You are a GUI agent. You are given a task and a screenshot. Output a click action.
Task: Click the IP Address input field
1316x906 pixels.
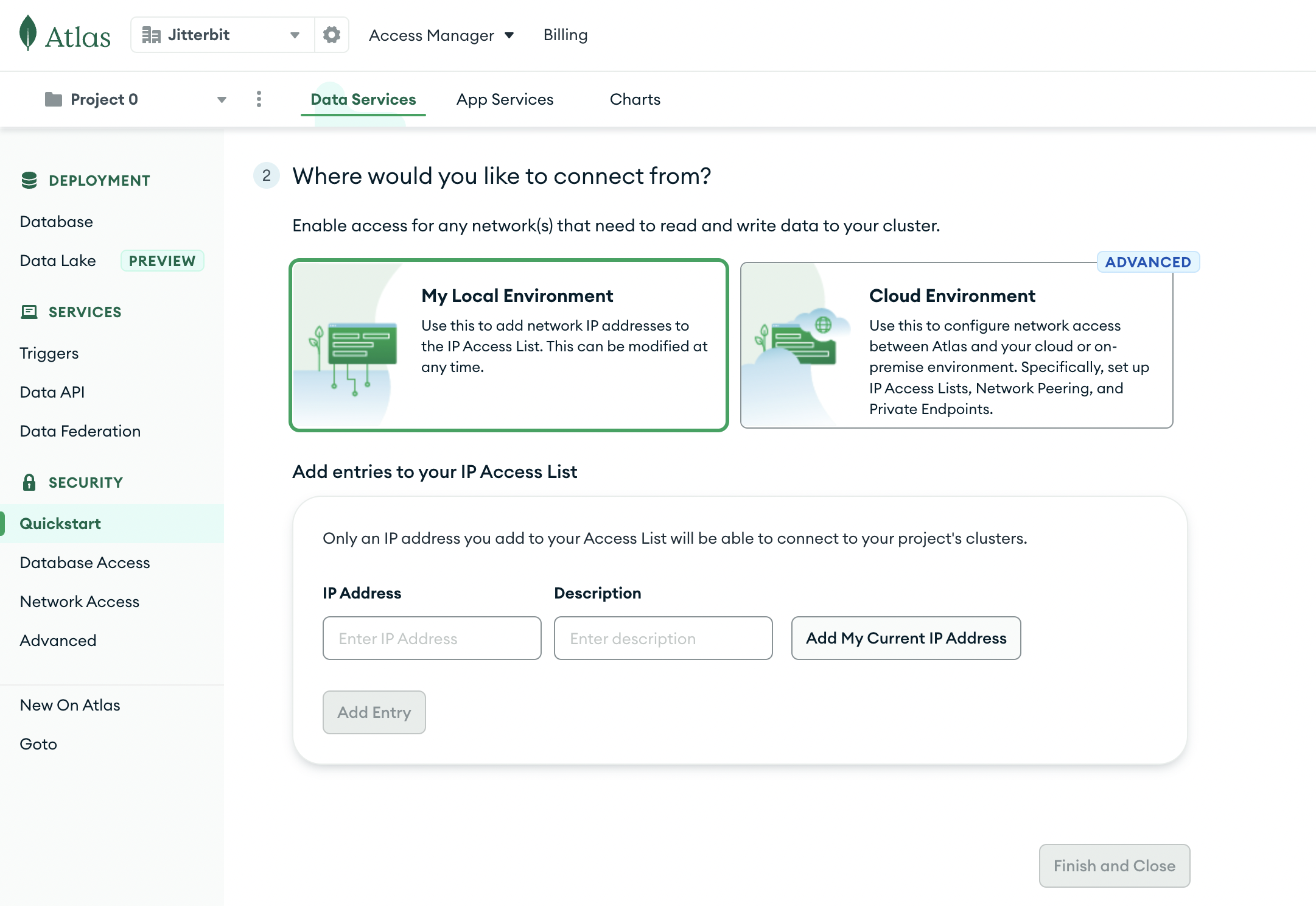[x=432, y=637]
